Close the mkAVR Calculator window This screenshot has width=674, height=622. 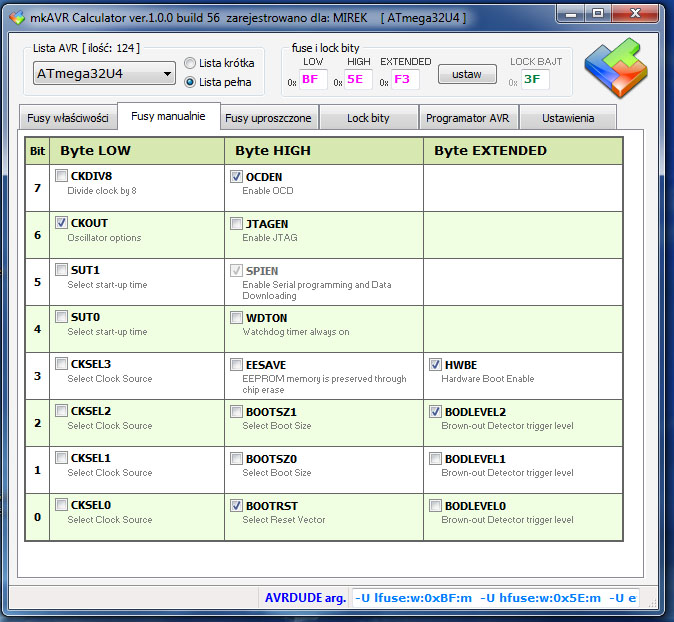(x=635, y=14)
